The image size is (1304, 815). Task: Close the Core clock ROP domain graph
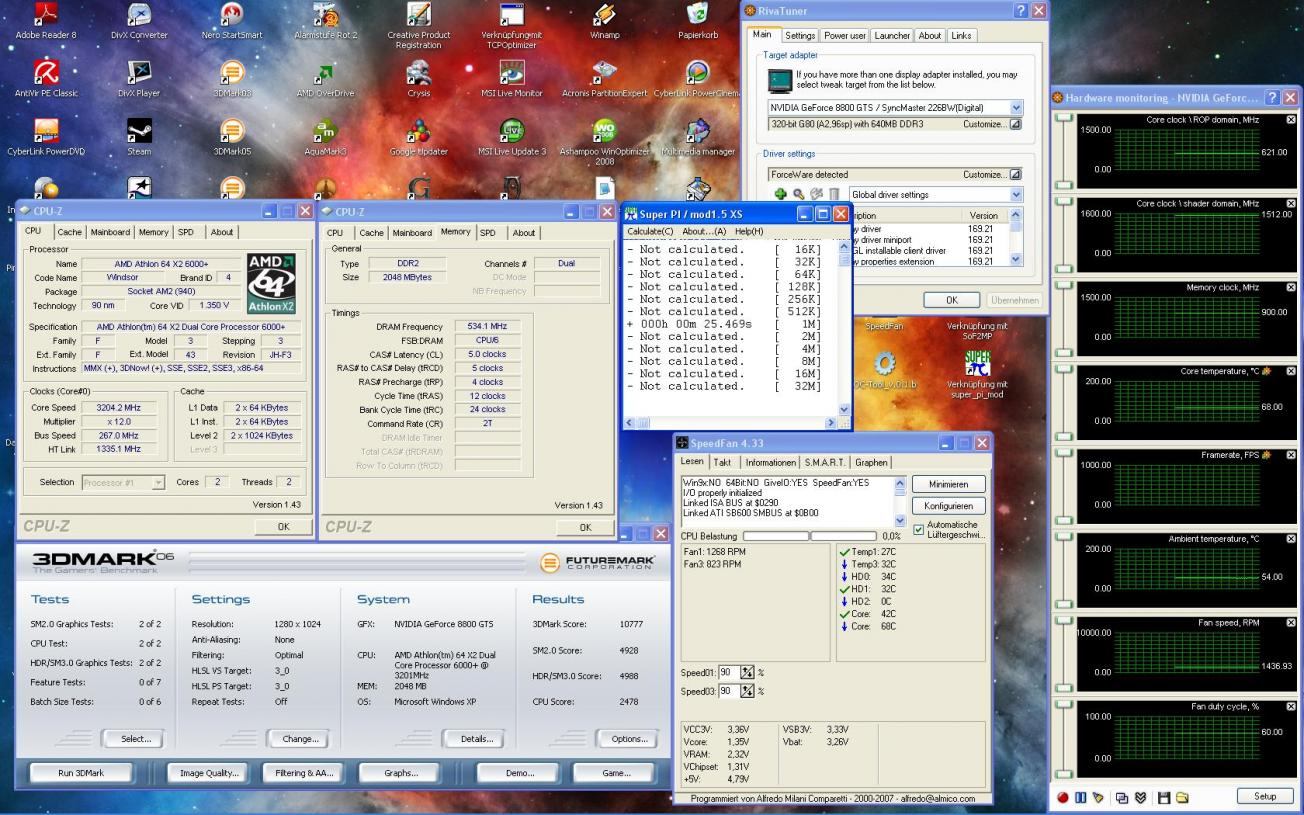[x=1290, y=120]
